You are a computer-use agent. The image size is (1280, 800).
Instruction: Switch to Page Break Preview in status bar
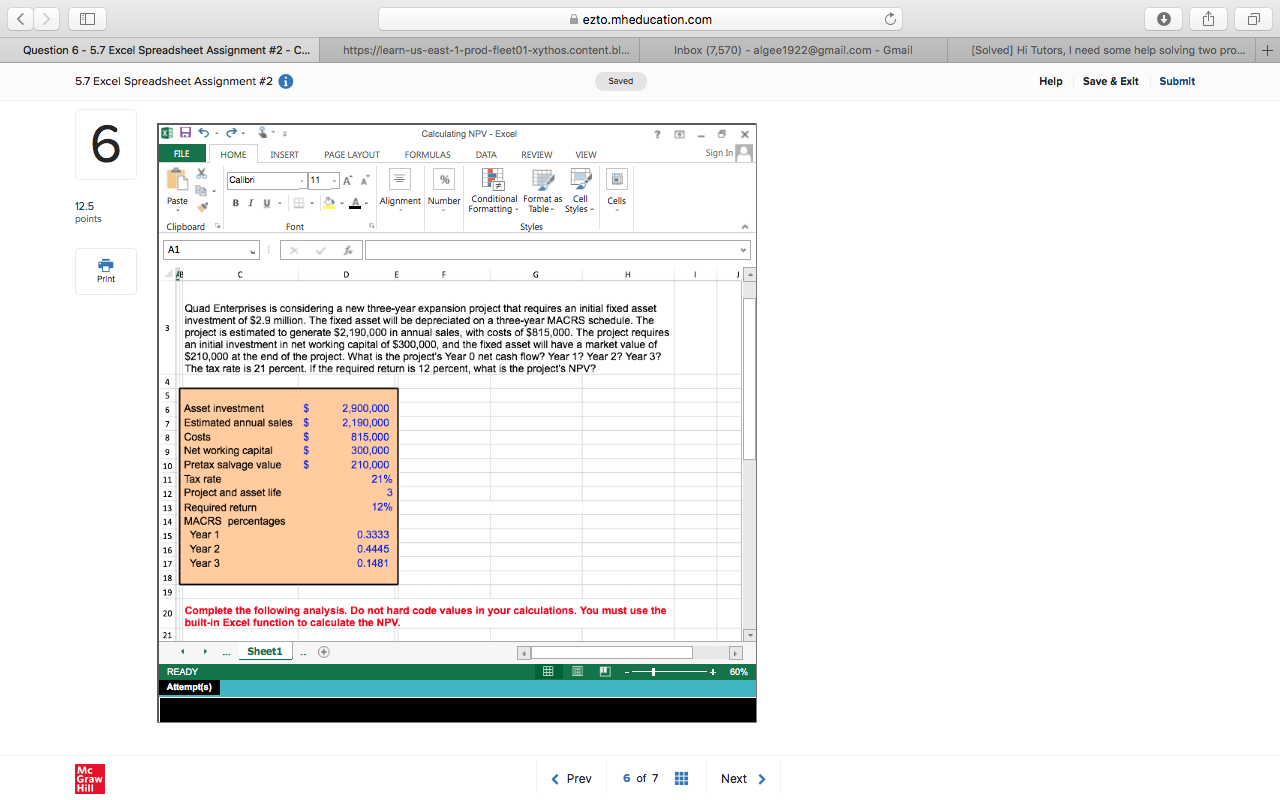tap(606, 672)
